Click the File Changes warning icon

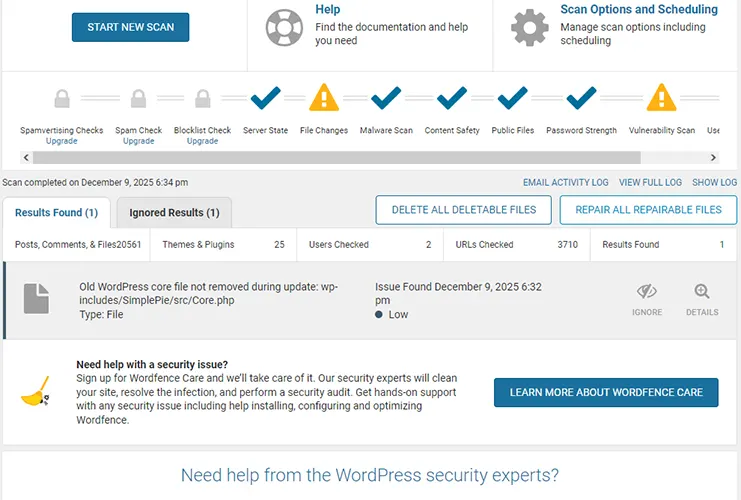[x=324, y=97]
